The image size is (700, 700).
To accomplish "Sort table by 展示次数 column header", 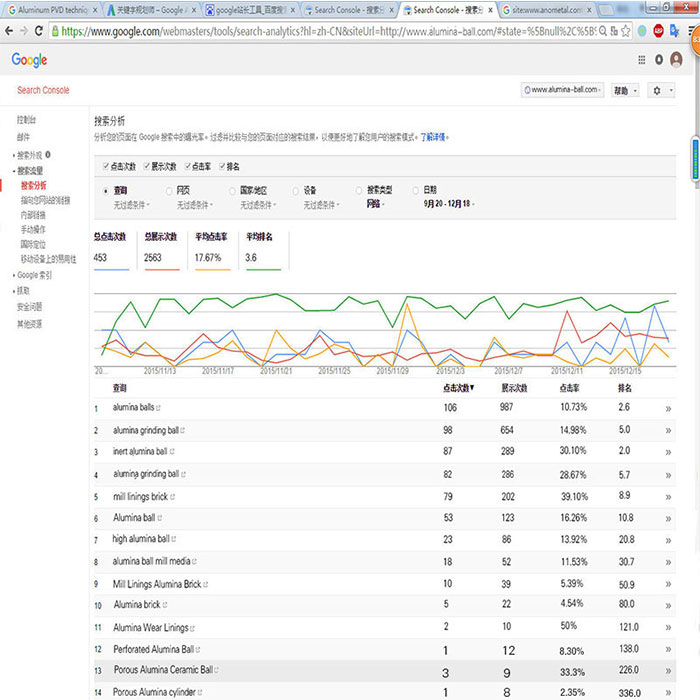I will tap(514, 388).
